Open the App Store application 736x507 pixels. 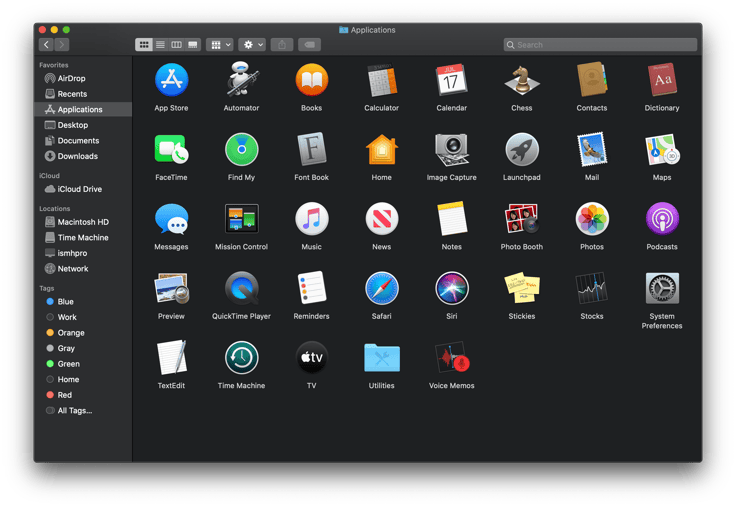coord(171,80)
